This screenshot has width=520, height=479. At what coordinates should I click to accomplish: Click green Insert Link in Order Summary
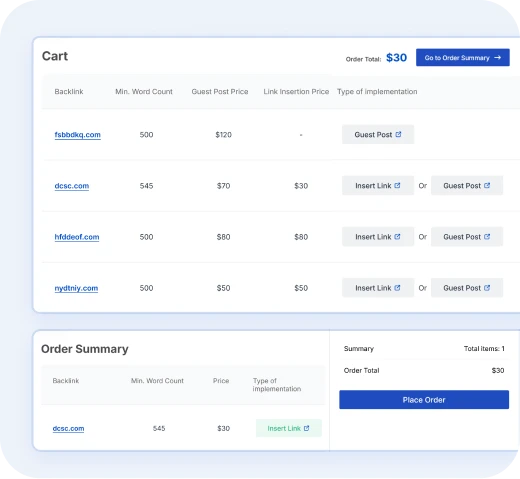[x=289, y=428]
